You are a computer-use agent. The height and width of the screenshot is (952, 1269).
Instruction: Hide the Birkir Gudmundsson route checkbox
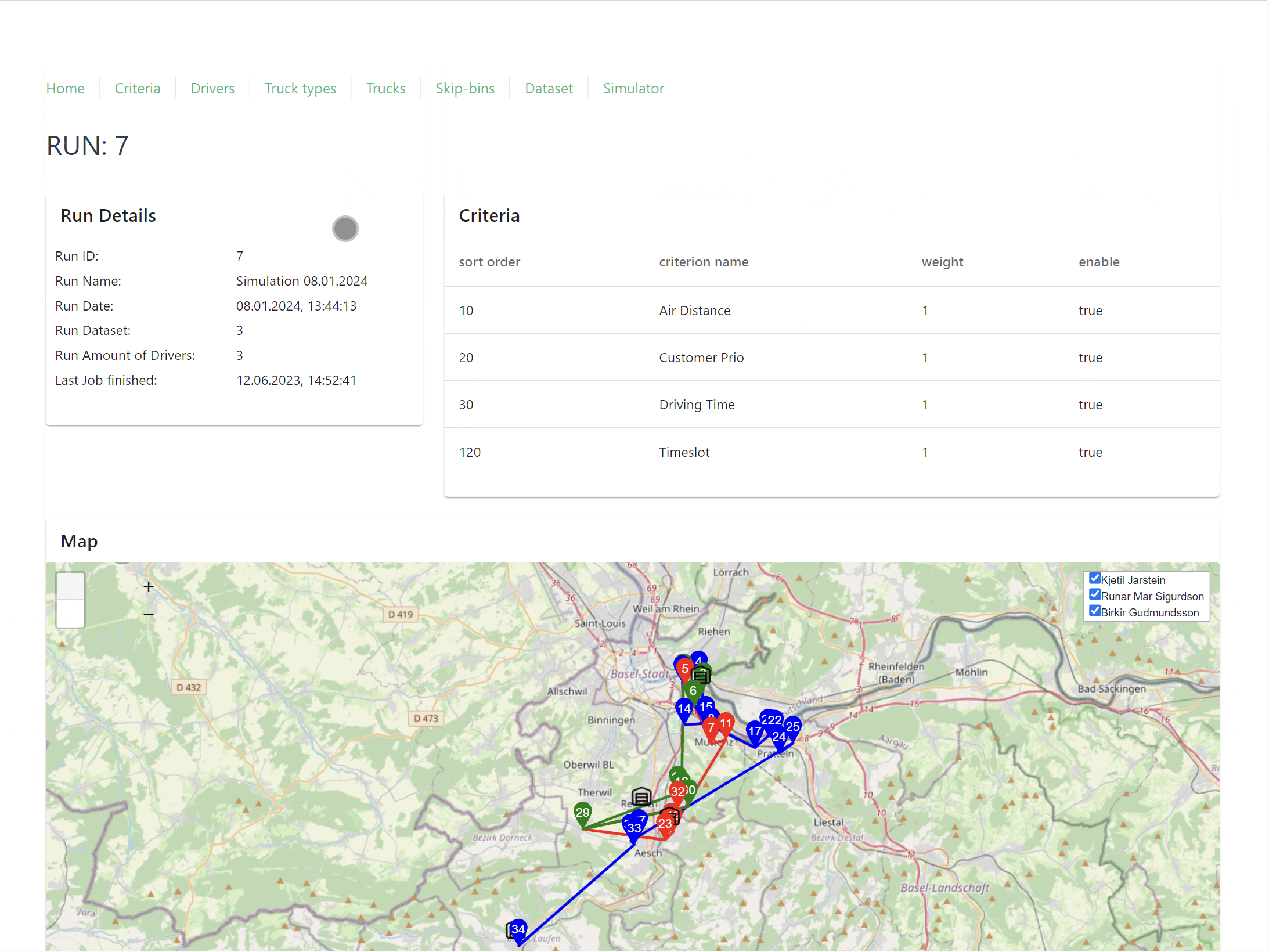(1095, 611)
